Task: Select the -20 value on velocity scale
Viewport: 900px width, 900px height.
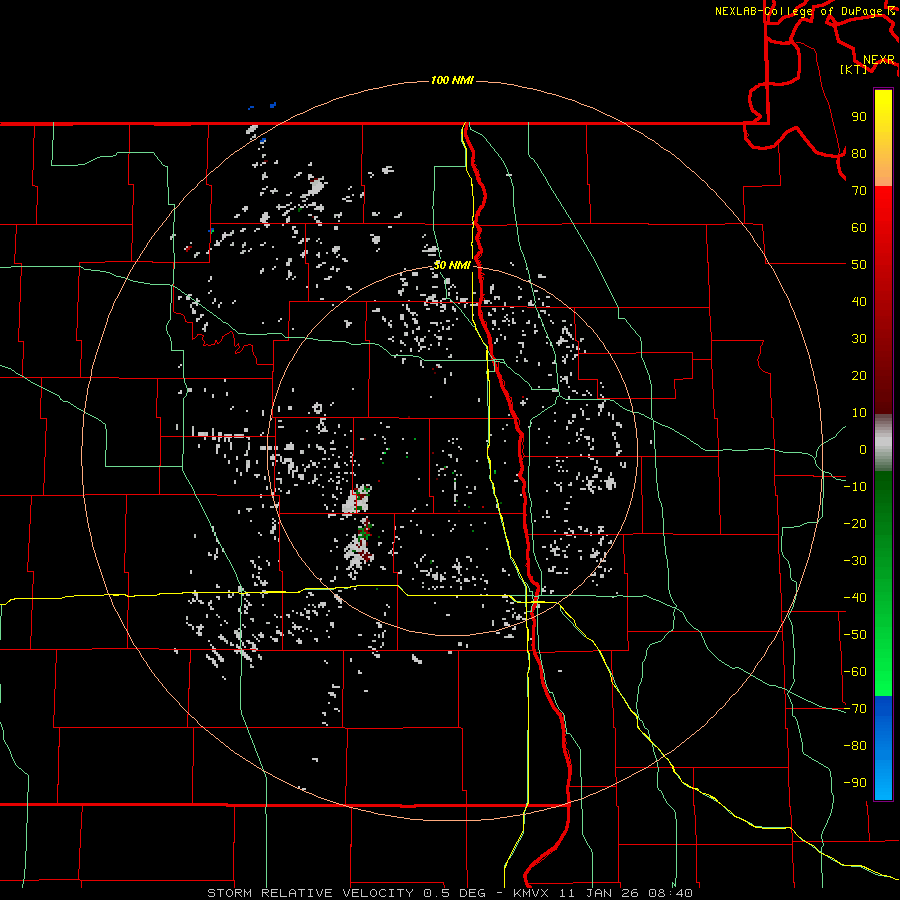Action: click(x=855, y=523)
